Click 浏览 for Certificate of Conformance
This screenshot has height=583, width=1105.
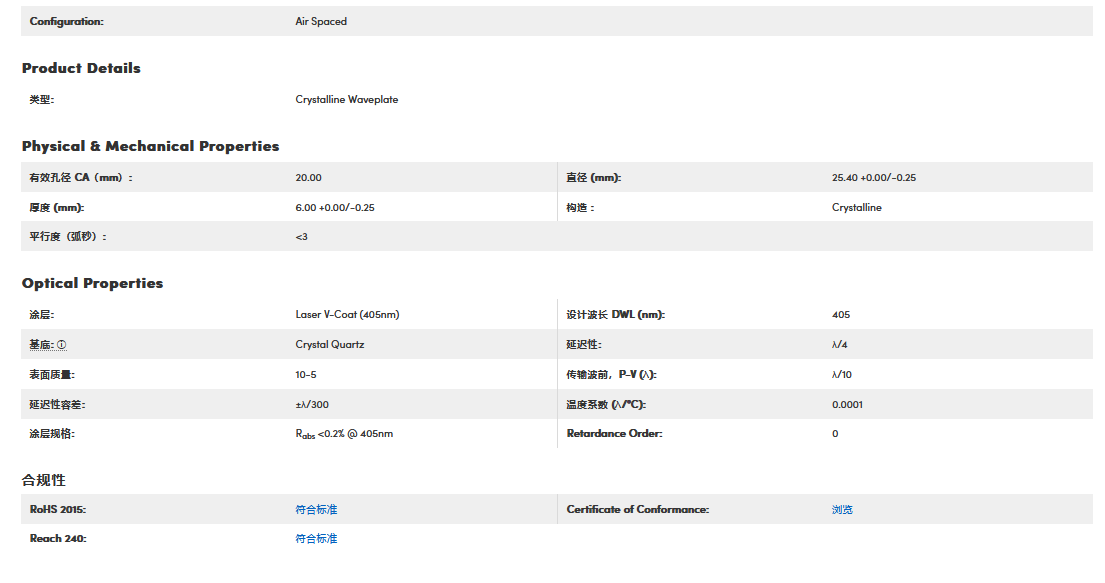(842, 510)
